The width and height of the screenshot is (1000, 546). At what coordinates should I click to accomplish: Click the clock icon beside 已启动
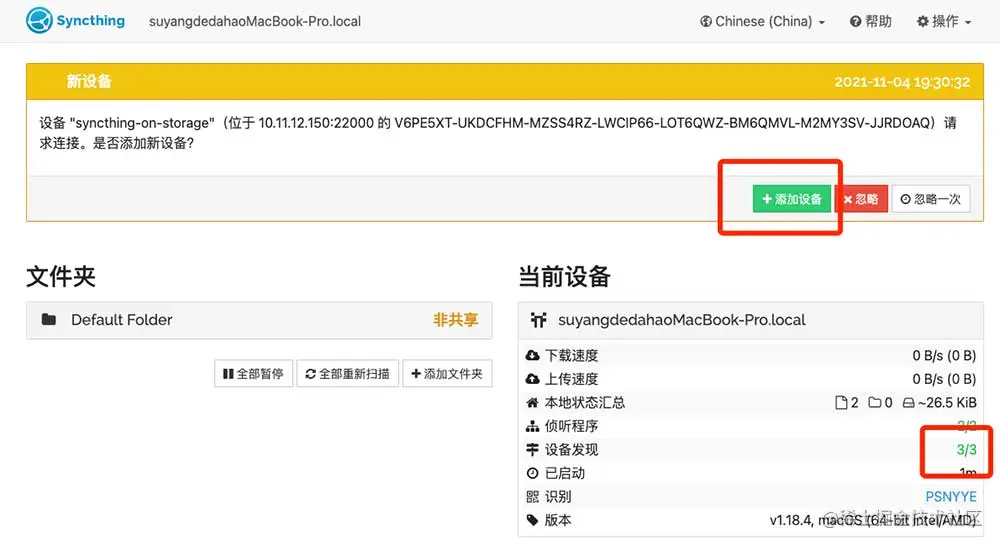(533, 473)
